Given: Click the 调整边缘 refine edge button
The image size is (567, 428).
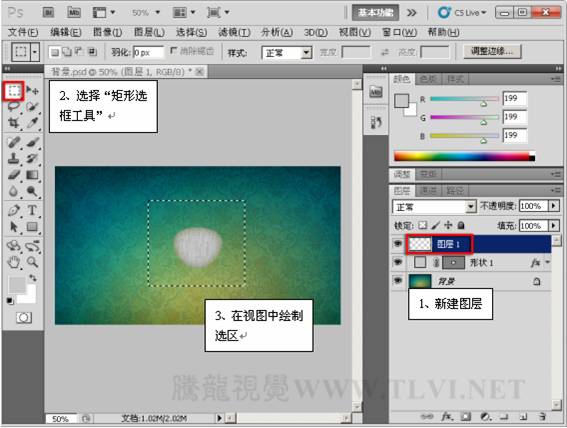Looking at the screenshot, I should tap(492, 51).
